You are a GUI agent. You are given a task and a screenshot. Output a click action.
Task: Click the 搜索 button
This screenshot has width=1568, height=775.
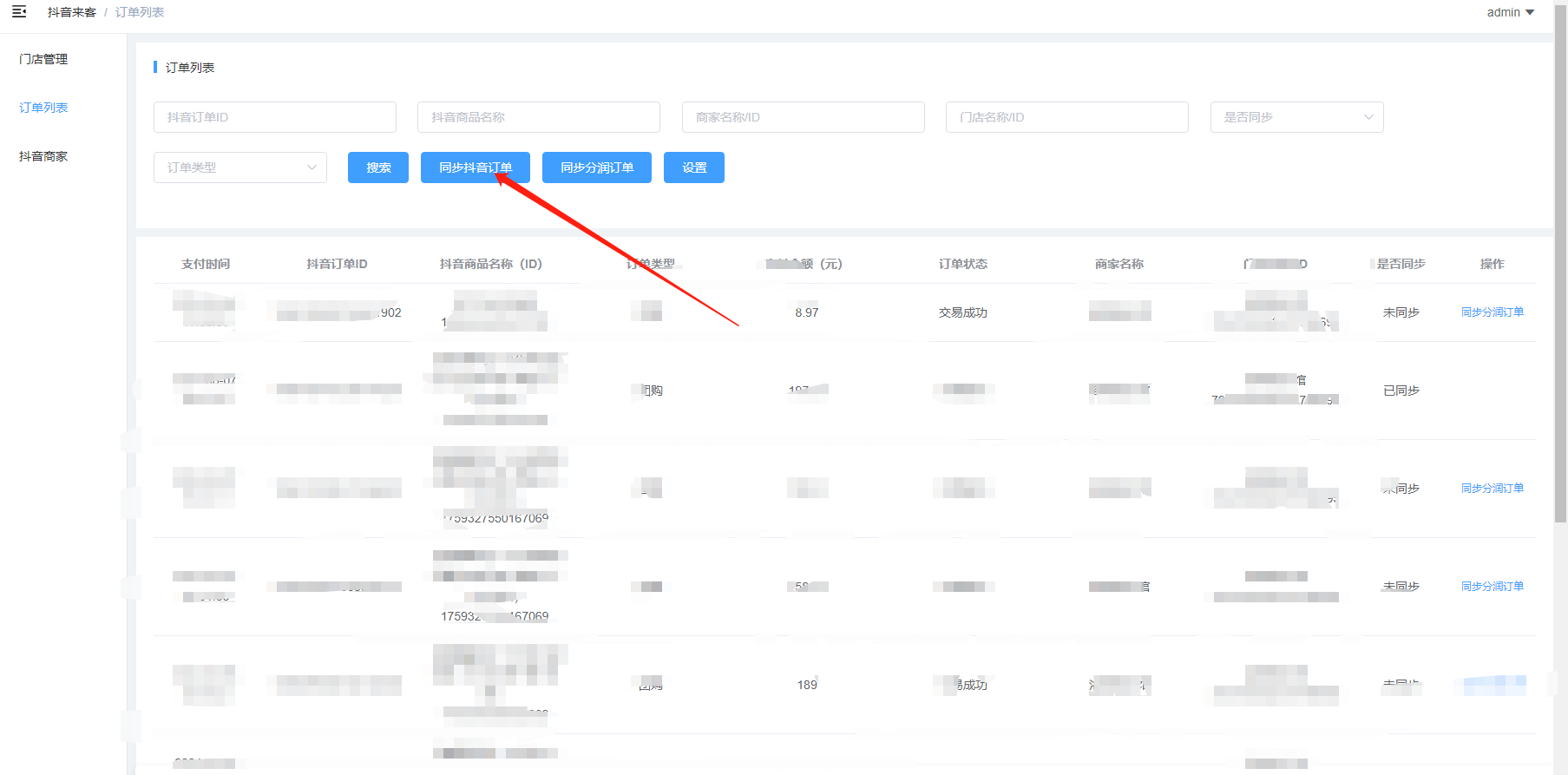click(x=378, y=167)
